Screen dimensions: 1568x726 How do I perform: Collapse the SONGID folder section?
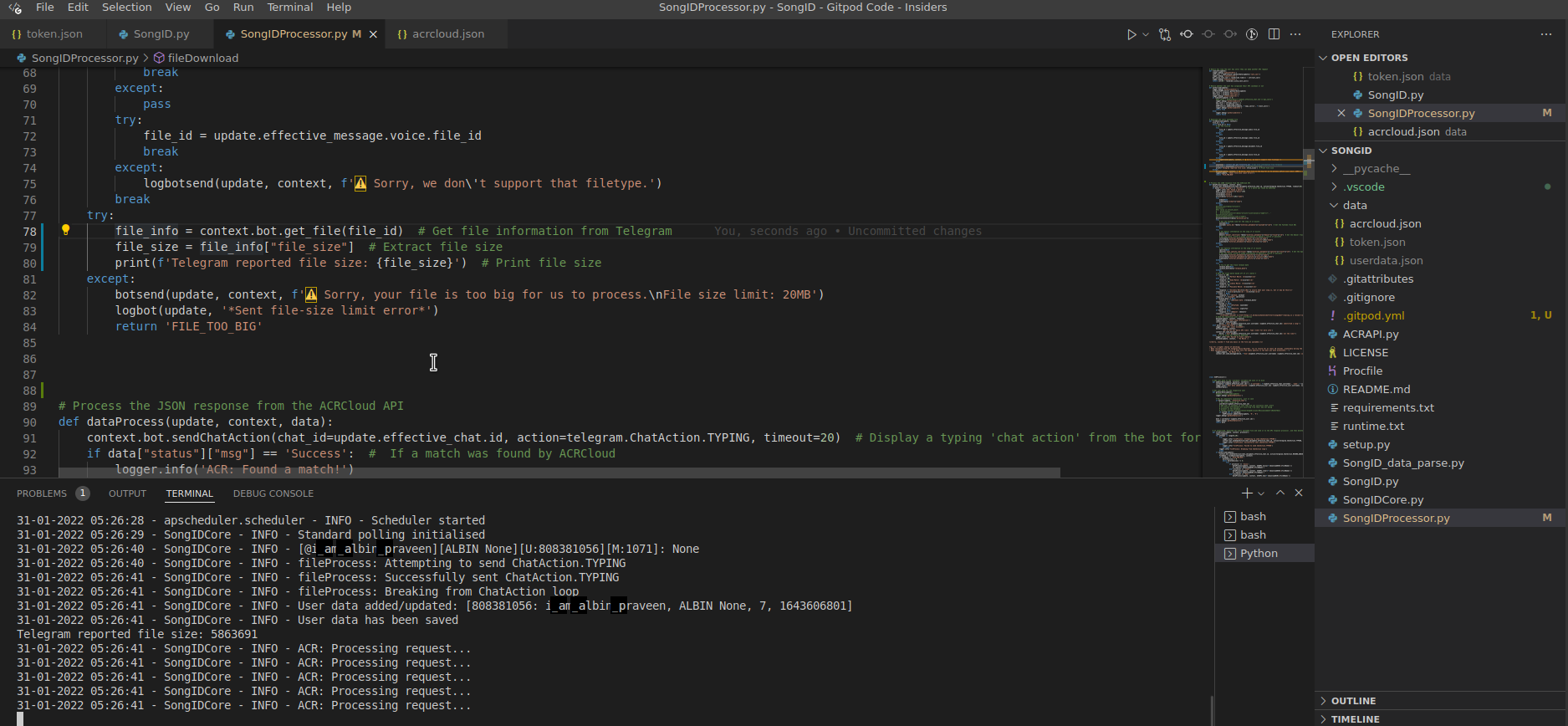[1351, 151]
